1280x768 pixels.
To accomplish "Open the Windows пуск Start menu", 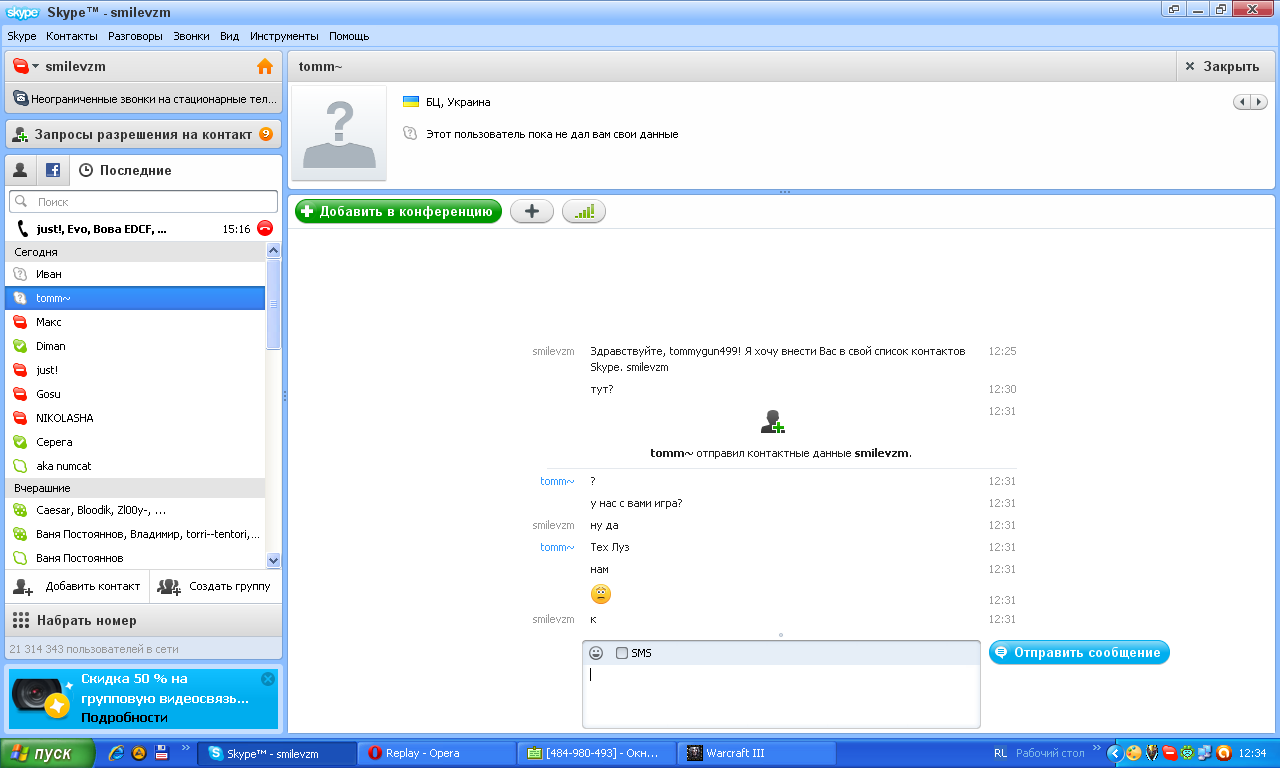I will 47,753.
